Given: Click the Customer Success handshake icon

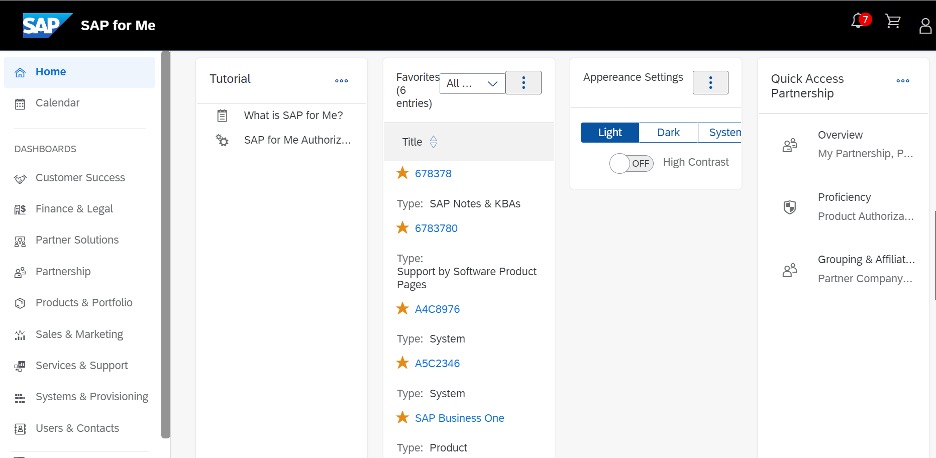Looking at the screenshot, I should click(x=20, y=179).
